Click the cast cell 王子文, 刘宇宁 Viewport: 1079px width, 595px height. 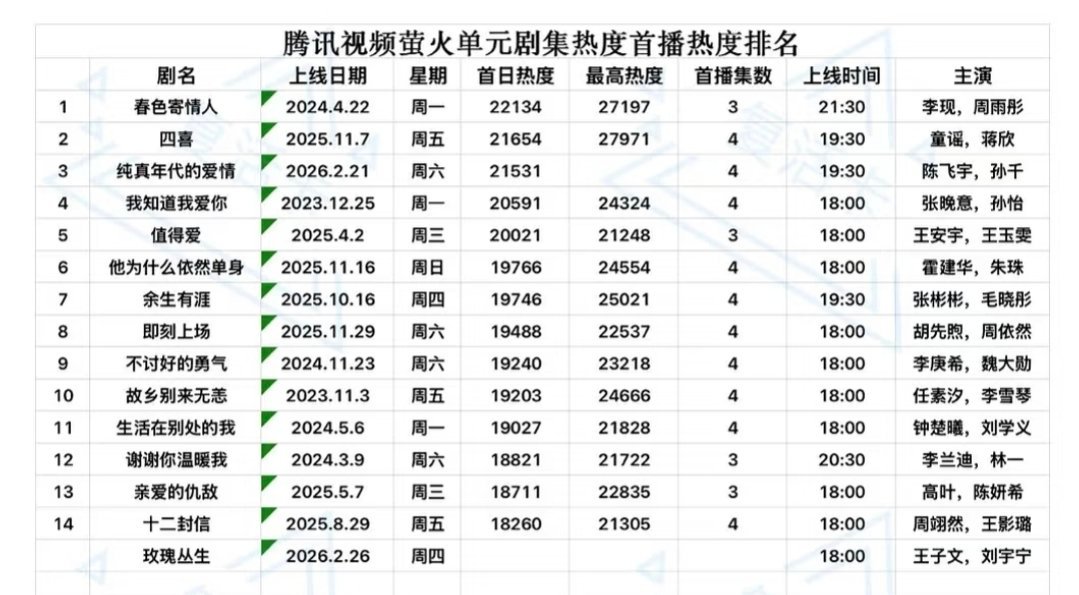click(x=972, y=556)
